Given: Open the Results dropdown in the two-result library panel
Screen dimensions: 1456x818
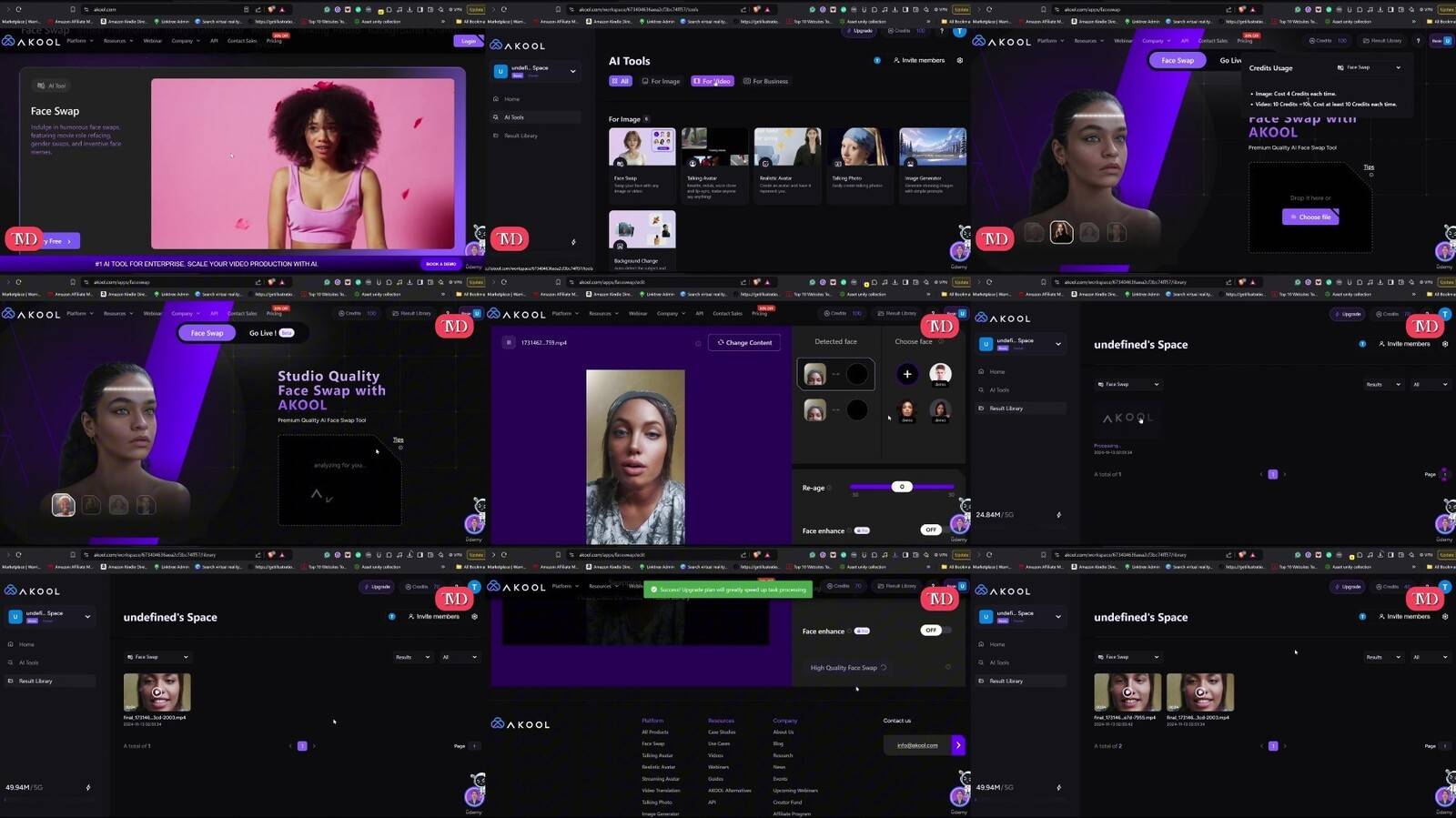Looking at the screenshot, I should [1382, 657].
